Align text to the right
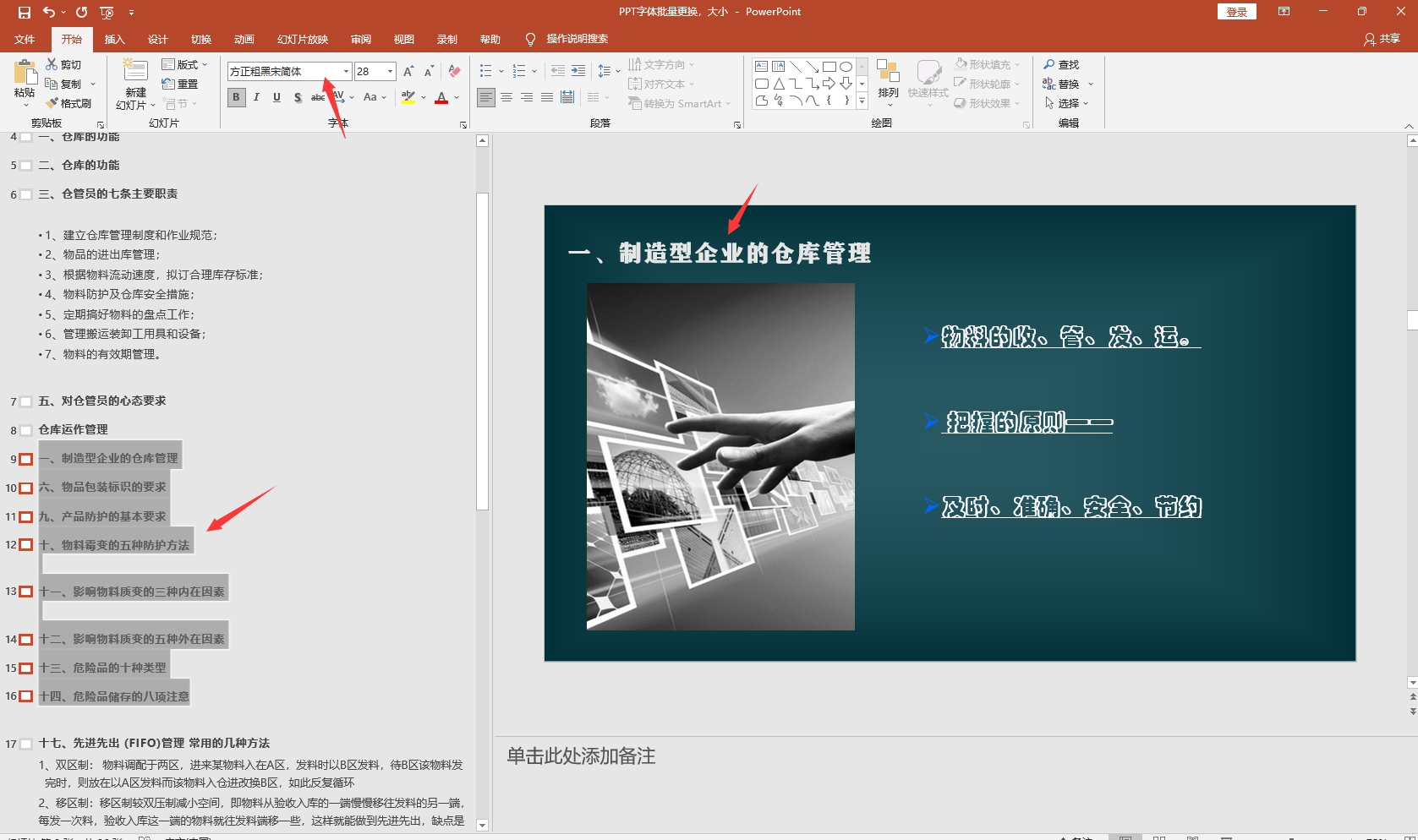1418x840 pixels. tap(527, 97)
